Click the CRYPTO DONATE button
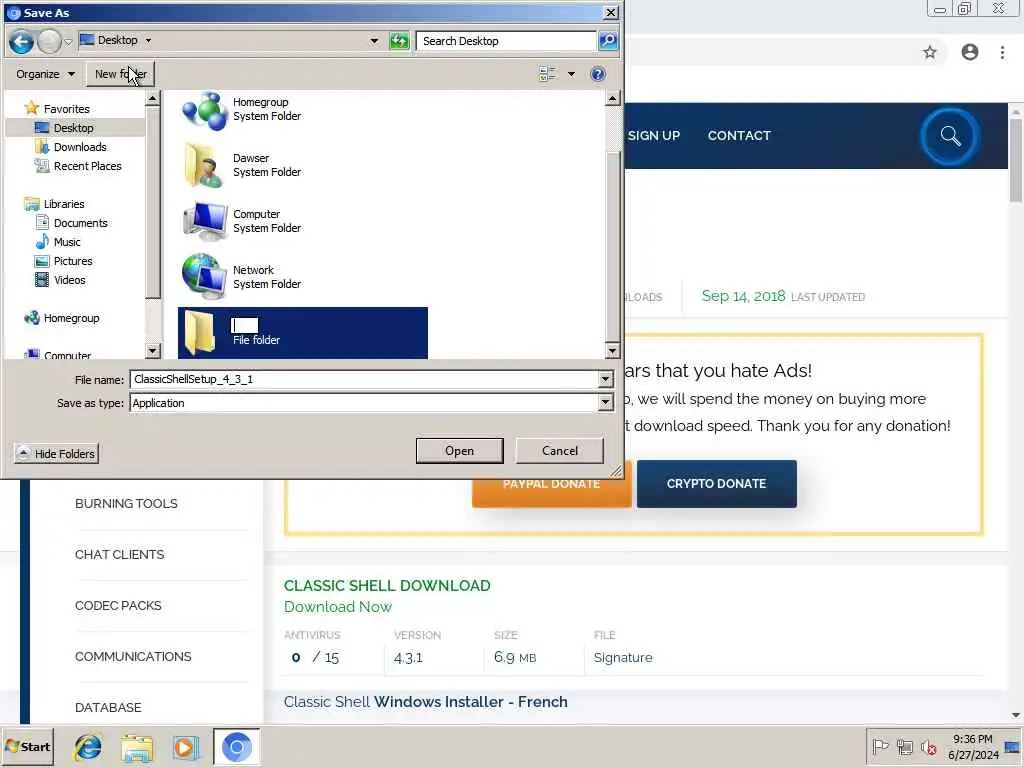The height and width of the screenshot is (768, 1024). [x=716, y=484]
